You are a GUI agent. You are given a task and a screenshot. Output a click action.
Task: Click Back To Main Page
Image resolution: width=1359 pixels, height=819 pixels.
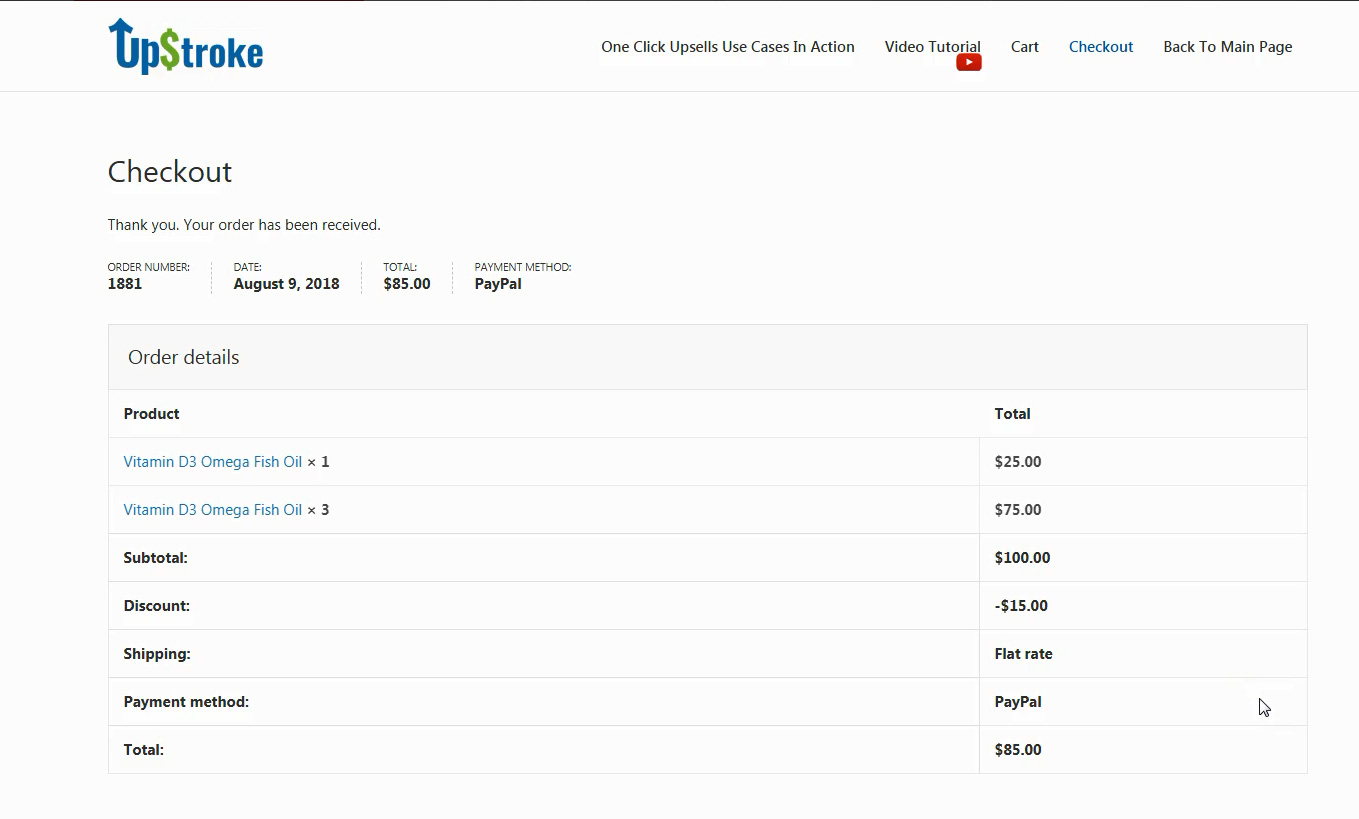tap(1227, 47)
